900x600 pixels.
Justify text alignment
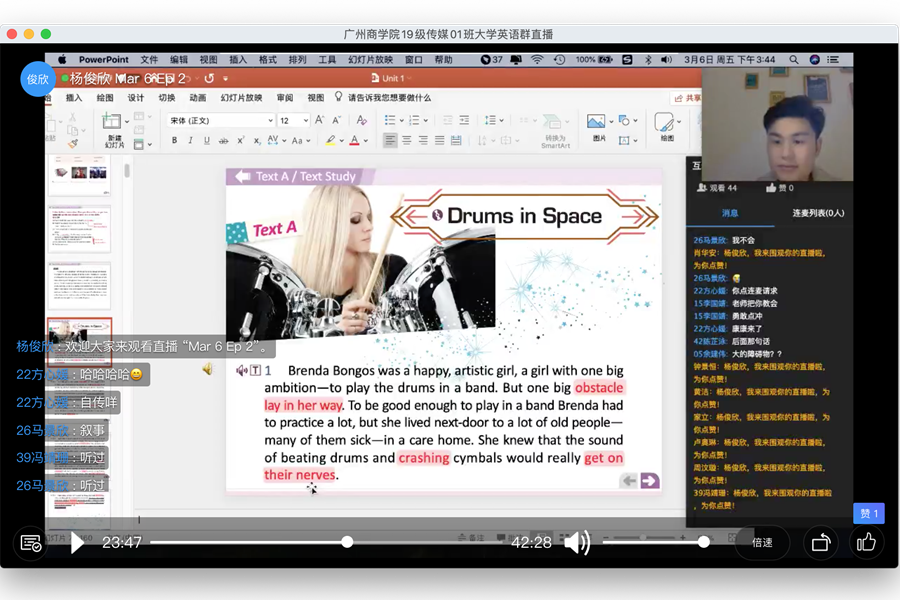click(x=440, y=141)
